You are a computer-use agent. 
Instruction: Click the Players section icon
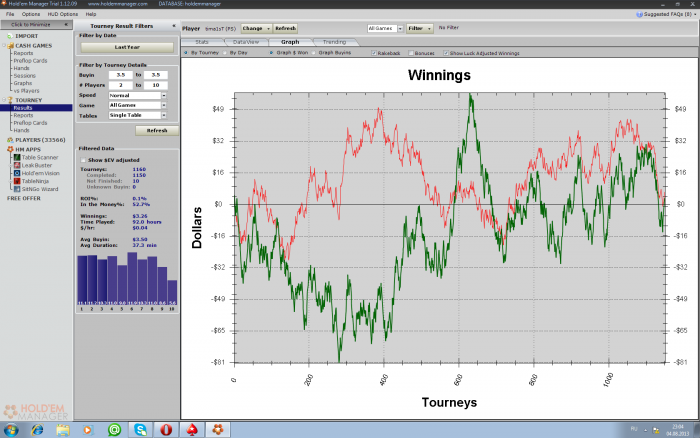10,140
